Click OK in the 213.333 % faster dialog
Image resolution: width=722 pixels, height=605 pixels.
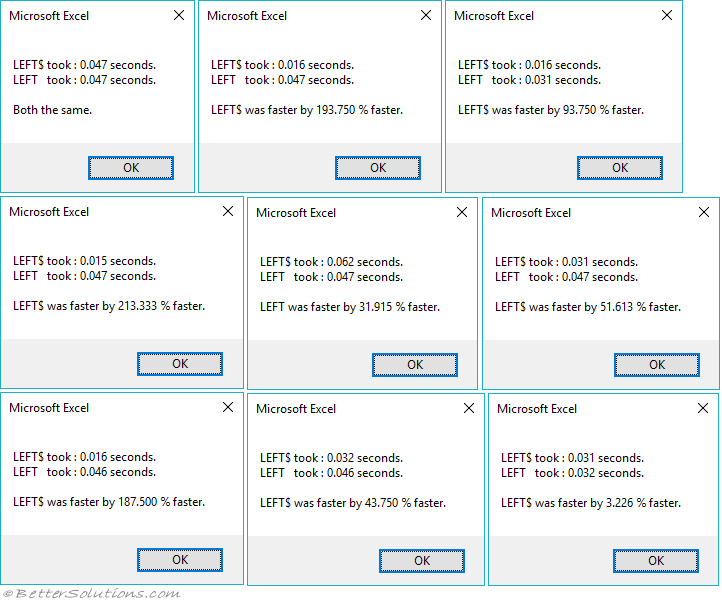tap(180, 364)
